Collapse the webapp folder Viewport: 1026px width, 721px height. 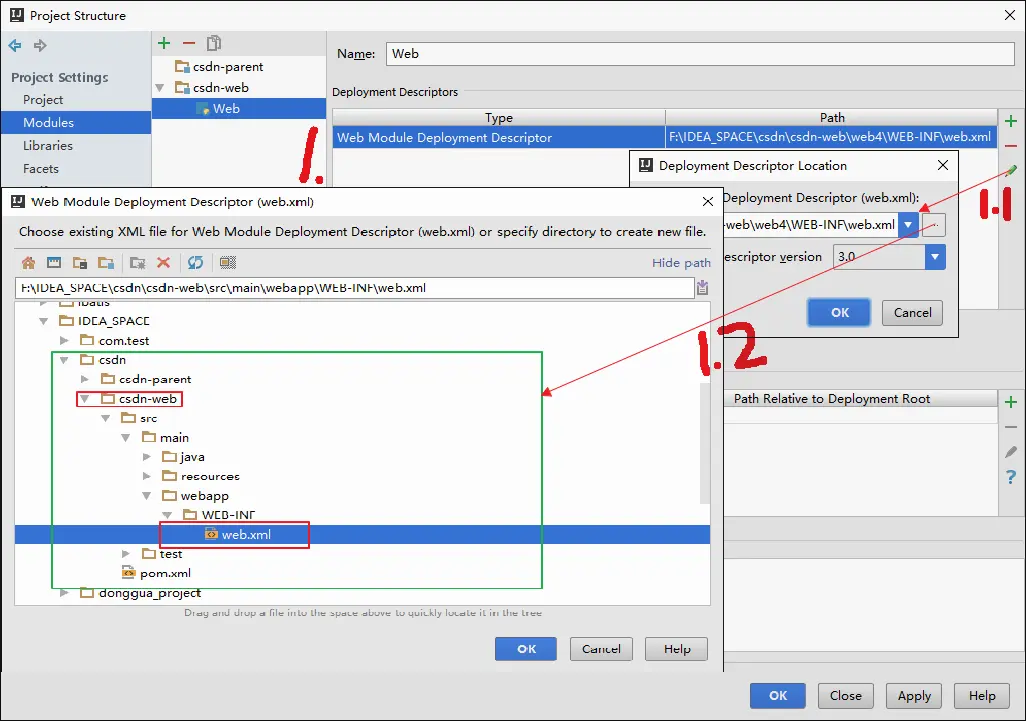tap(147, 496)
